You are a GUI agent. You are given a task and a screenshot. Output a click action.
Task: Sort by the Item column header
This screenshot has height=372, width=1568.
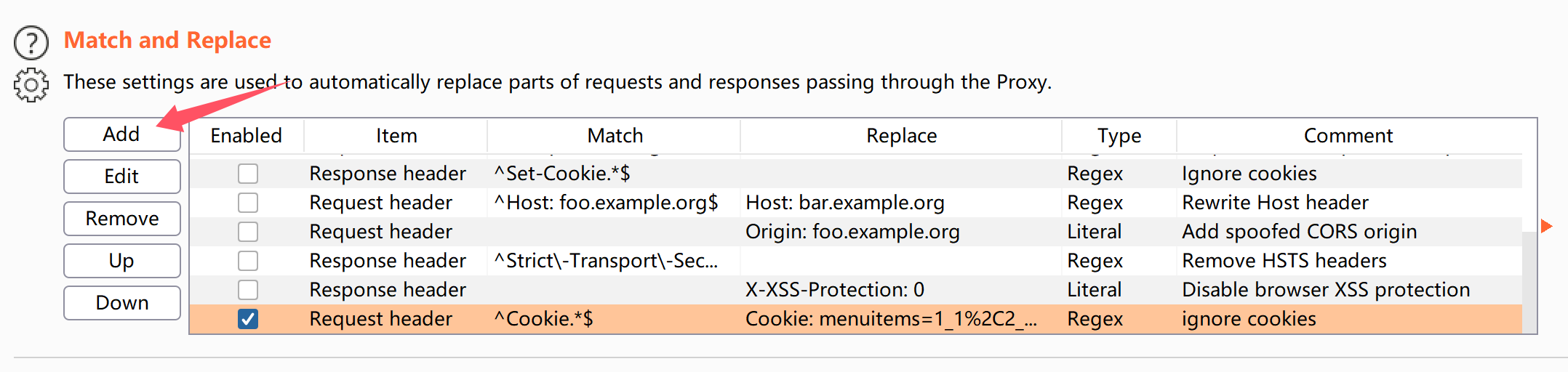tap(396, 136)
